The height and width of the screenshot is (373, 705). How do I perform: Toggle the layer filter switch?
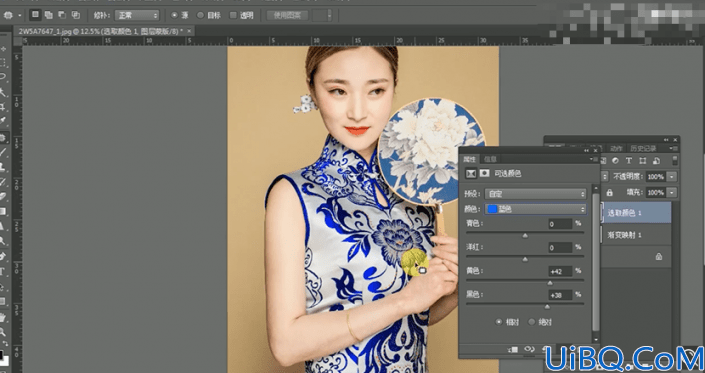point(675,160)
